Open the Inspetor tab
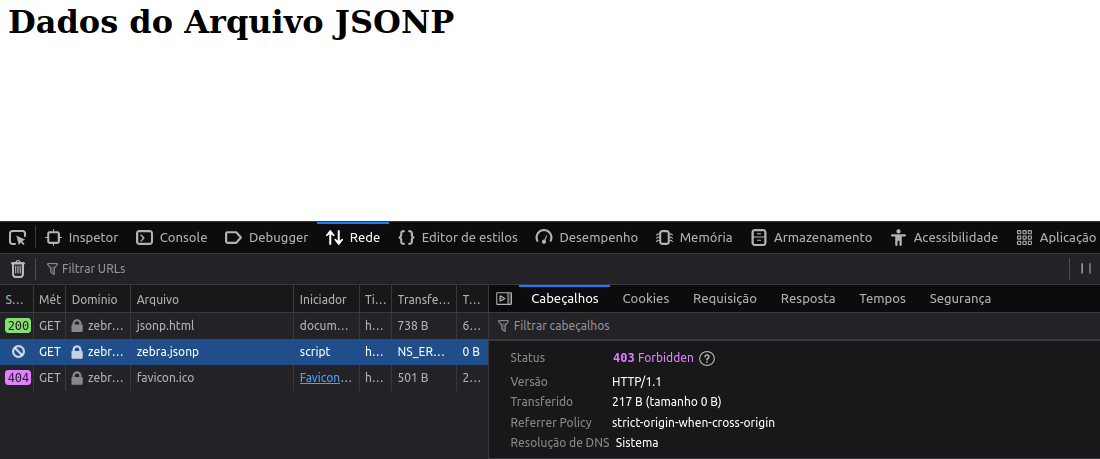The image size is (1100, 459). (82, 238)
